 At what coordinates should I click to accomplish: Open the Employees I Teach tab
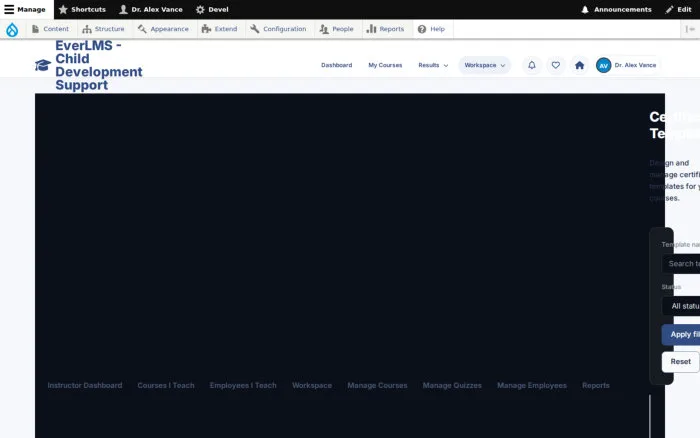click(243, 385)
